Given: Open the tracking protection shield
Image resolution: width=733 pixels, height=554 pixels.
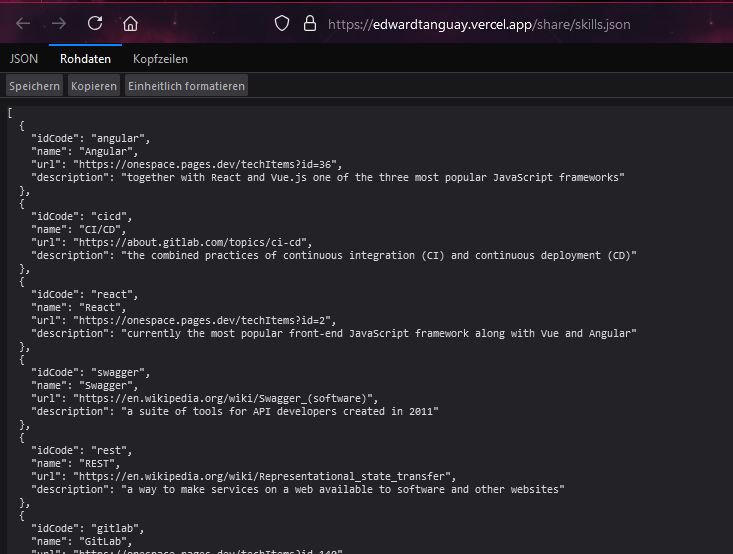Looking at the screenshot, I should pyautogui.click(x=282, y=23).
